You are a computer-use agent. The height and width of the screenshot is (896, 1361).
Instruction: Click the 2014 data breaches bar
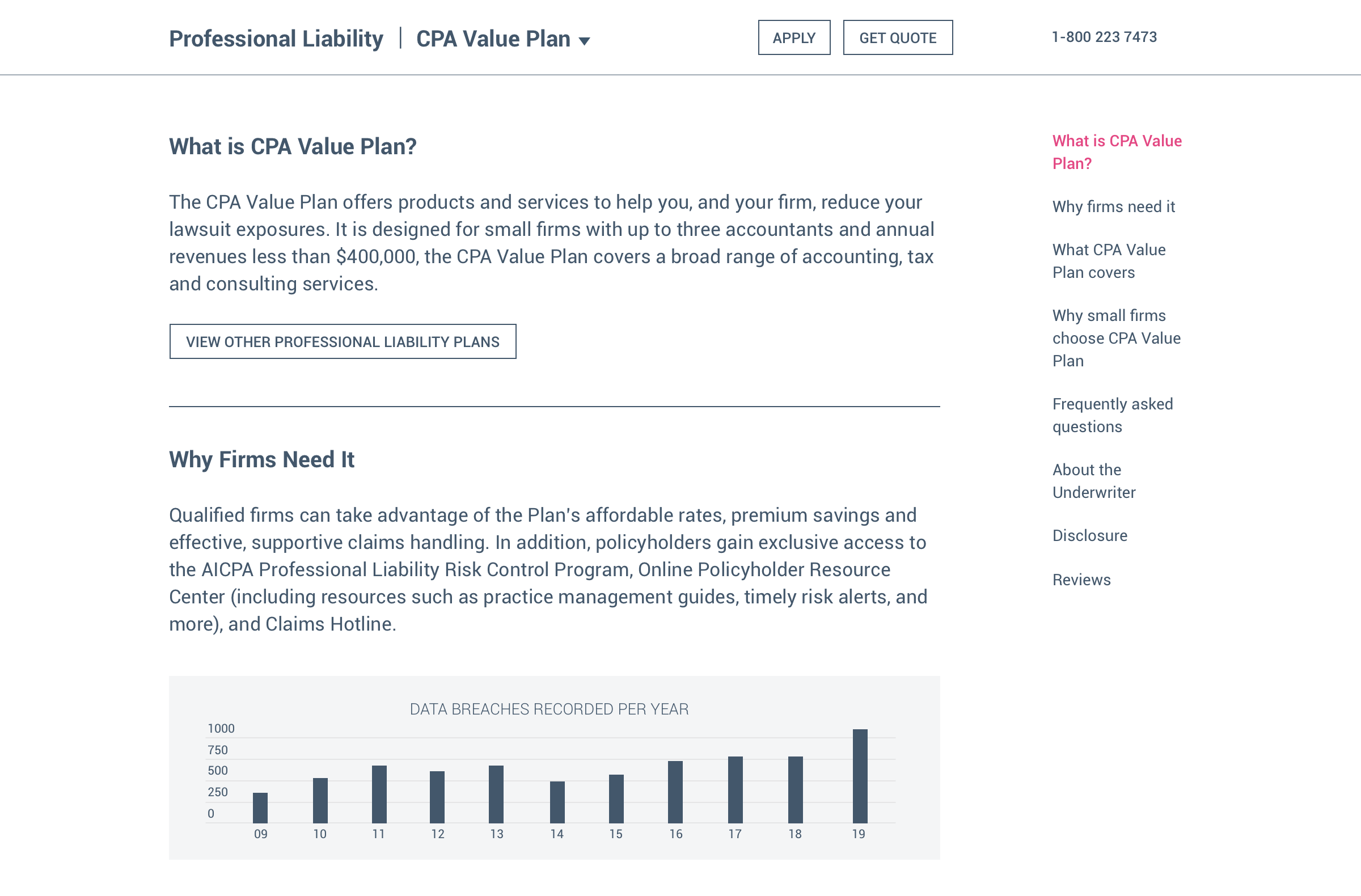pos(557,802)
